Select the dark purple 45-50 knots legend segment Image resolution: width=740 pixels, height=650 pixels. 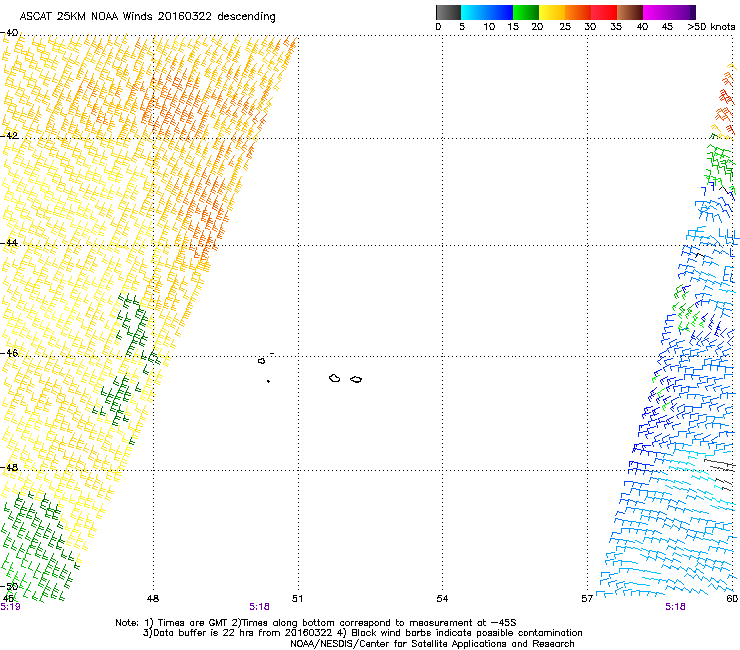tap(682, 12)
